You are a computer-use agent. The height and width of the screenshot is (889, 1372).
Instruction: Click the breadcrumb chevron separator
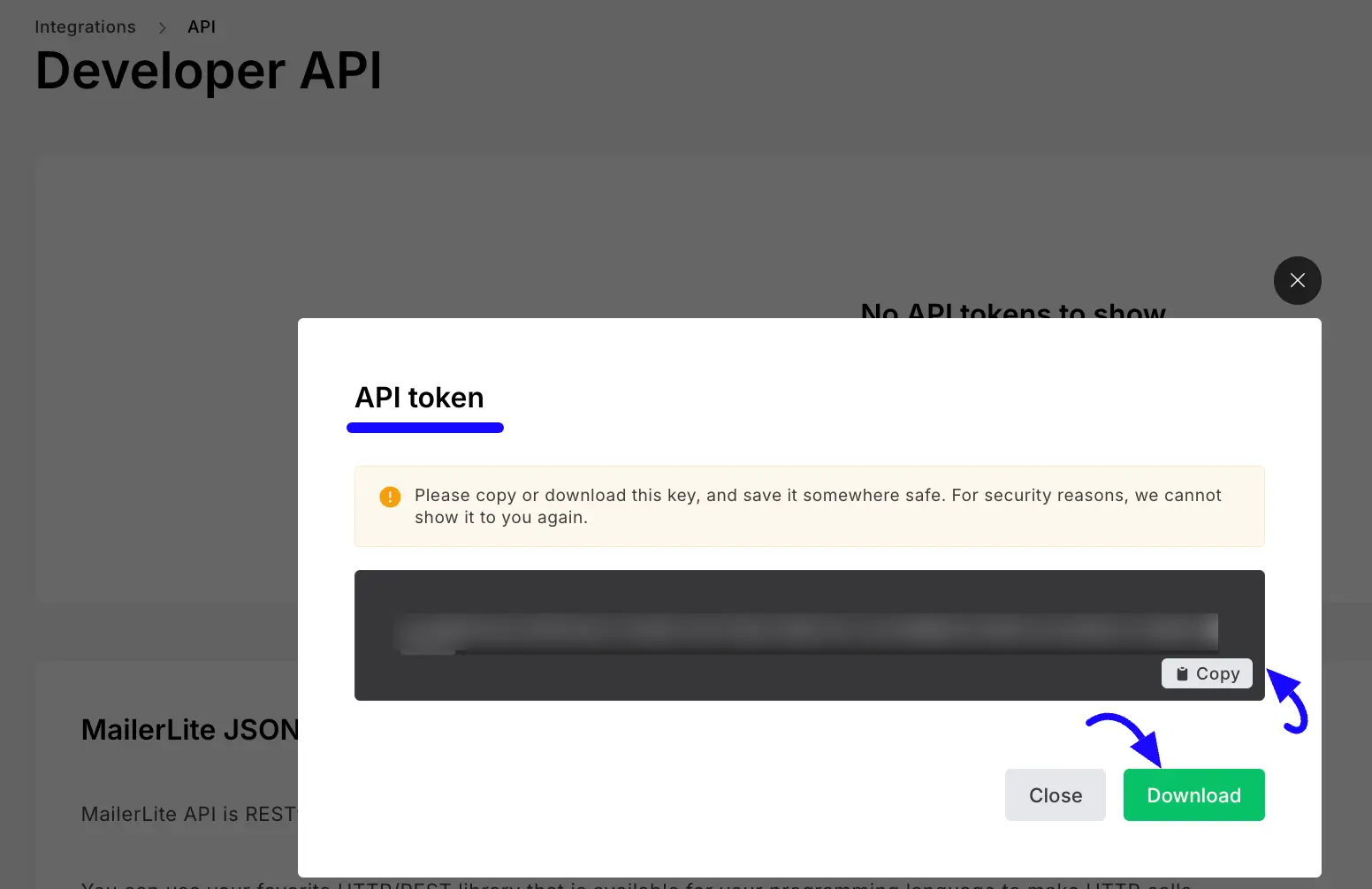pos(162,27)
